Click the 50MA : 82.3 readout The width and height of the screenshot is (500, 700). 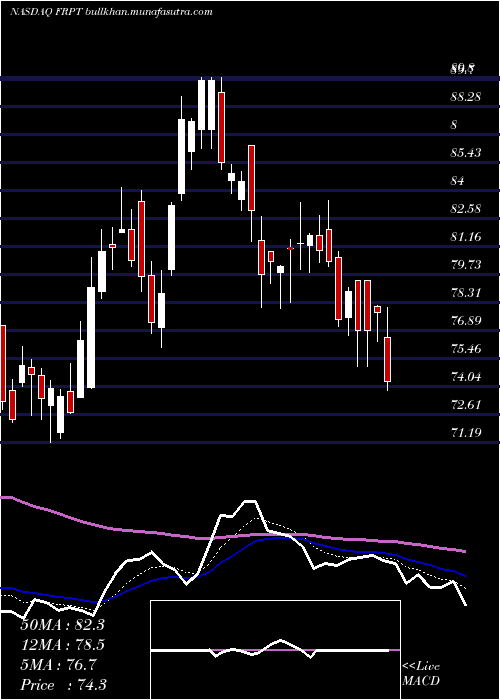pos(62,625)
